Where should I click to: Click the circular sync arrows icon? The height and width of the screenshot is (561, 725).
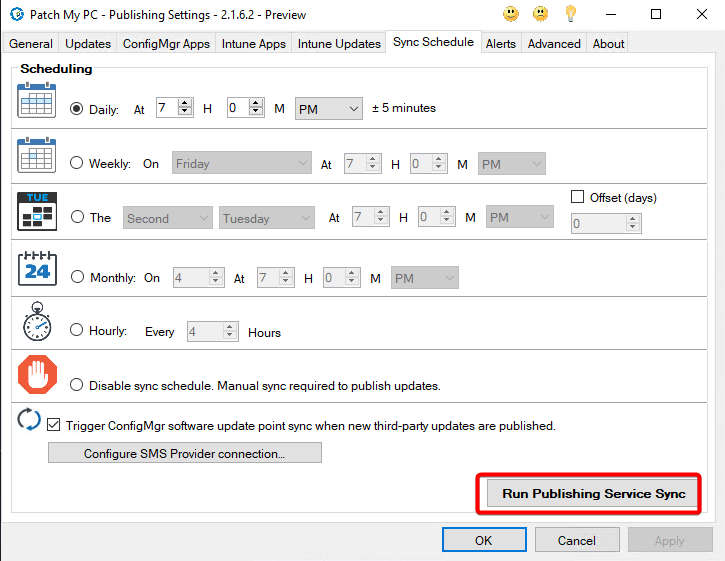pyautogui.click(x=29, y=419)
